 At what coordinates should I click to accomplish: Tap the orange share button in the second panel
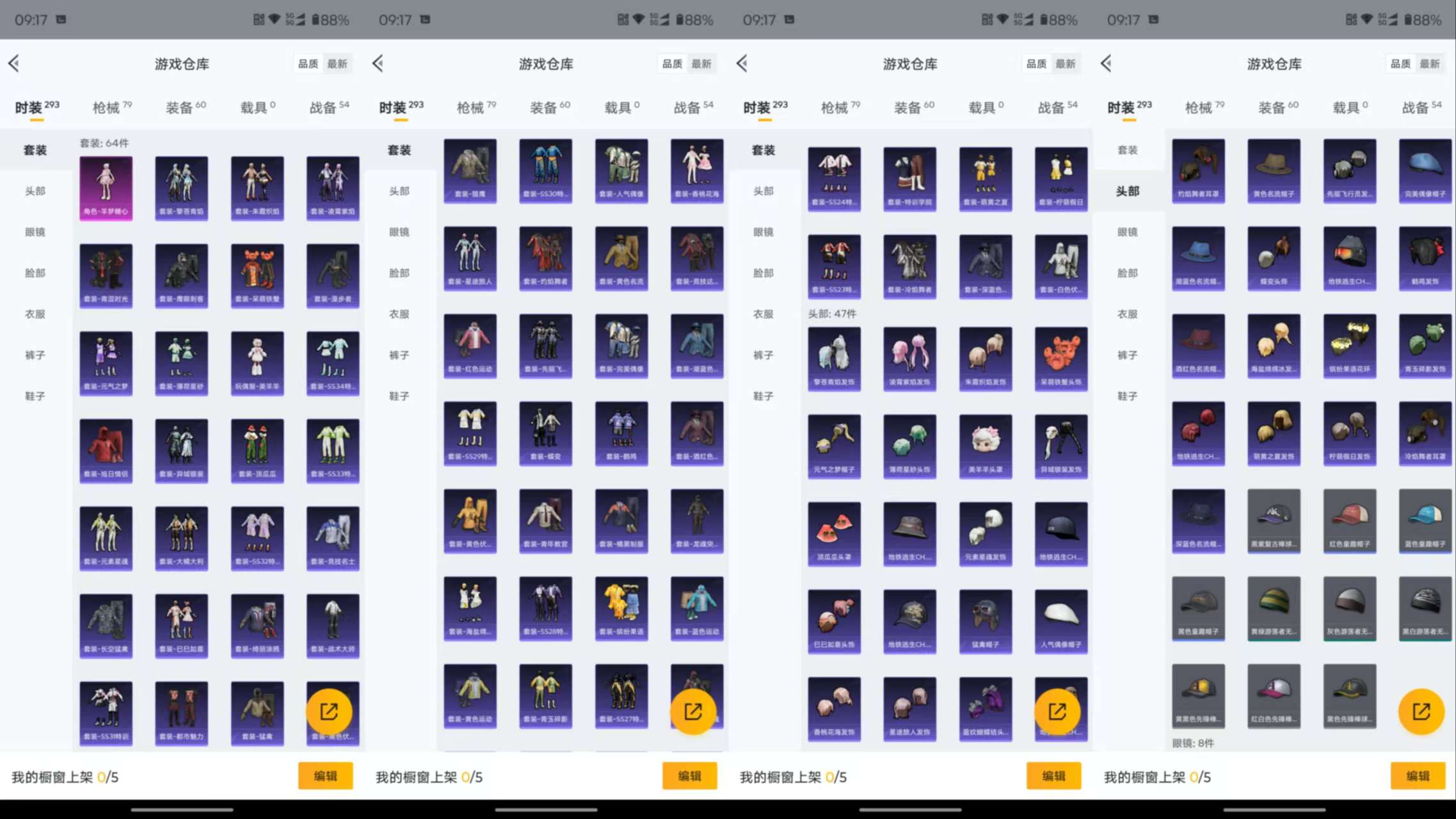(x=693, y=711)
